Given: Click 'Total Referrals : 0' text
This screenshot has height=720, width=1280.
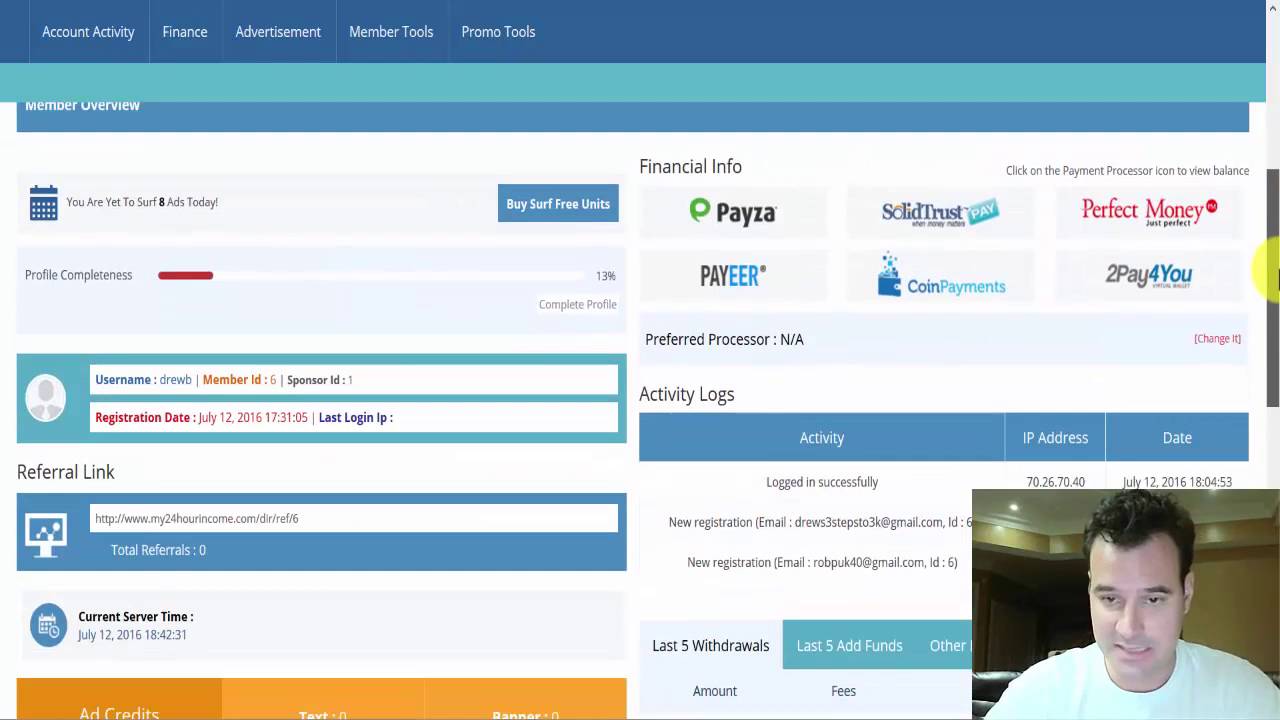Looking at the screenshot, I should point(158,550).
